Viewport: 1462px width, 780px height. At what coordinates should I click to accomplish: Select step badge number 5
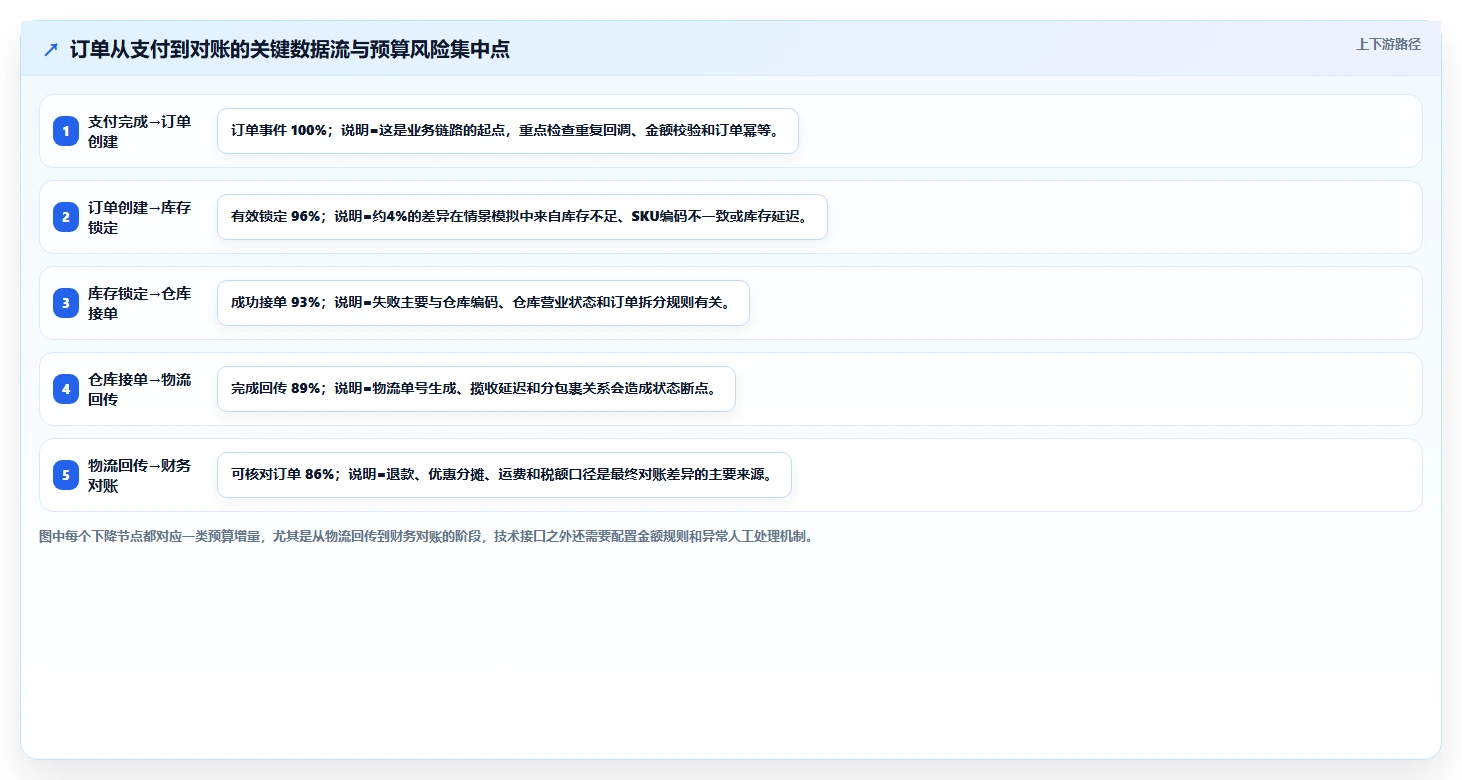tap(66, 475)
